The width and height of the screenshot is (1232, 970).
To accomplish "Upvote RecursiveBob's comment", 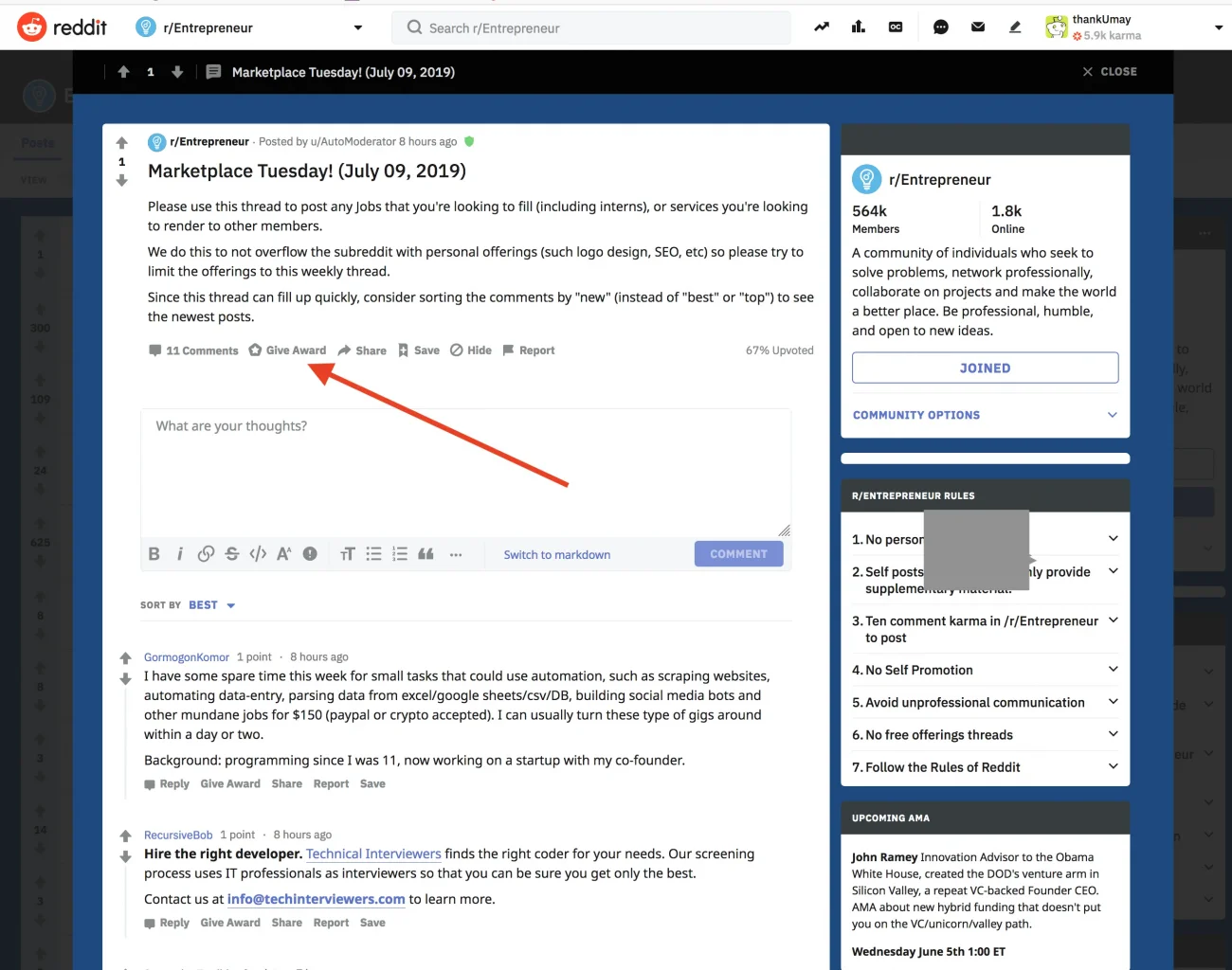I will (125, 836).
